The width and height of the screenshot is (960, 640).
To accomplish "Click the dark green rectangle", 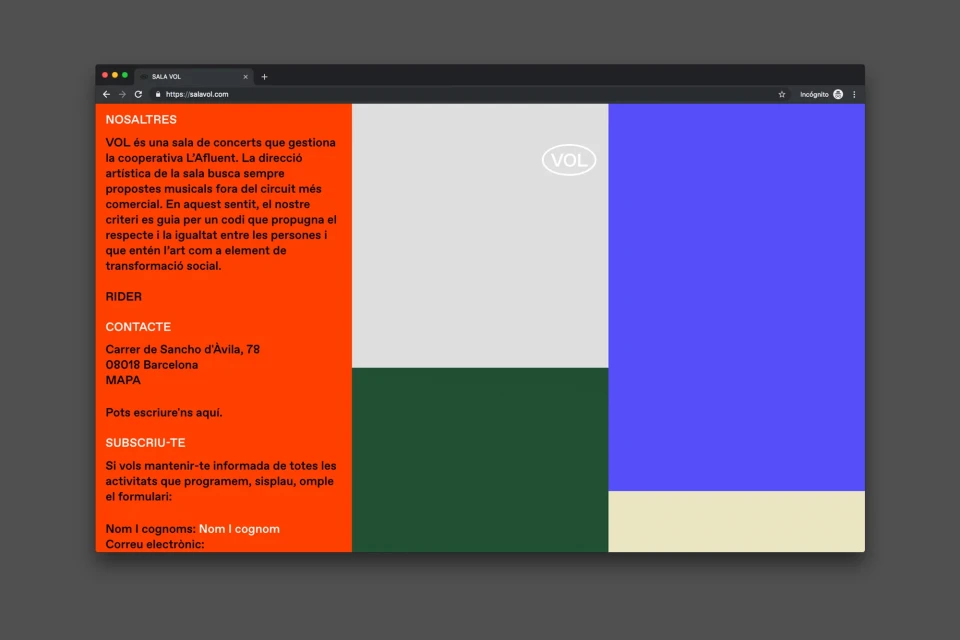I will point(480,460).
